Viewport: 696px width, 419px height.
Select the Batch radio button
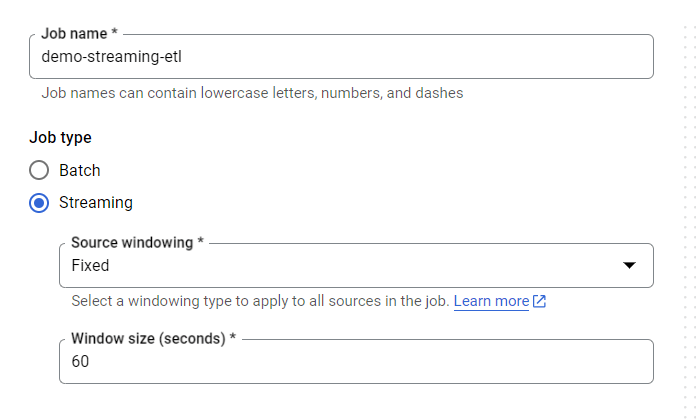click(x=39, y=170)
